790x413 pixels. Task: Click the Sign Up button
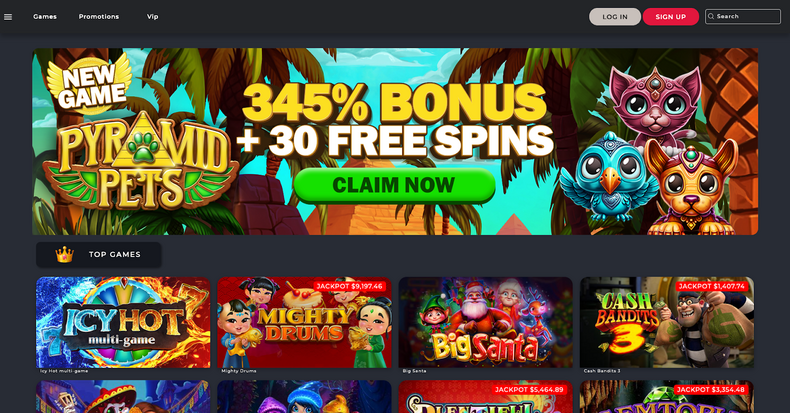[671, 17]
